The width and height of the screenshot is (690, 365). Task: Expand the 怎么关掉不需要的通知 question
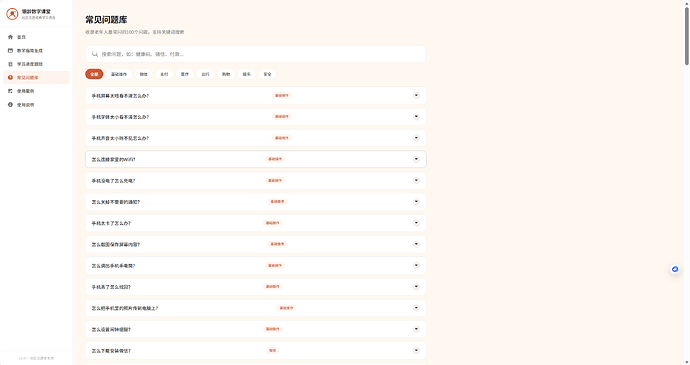tap(416, 202)
